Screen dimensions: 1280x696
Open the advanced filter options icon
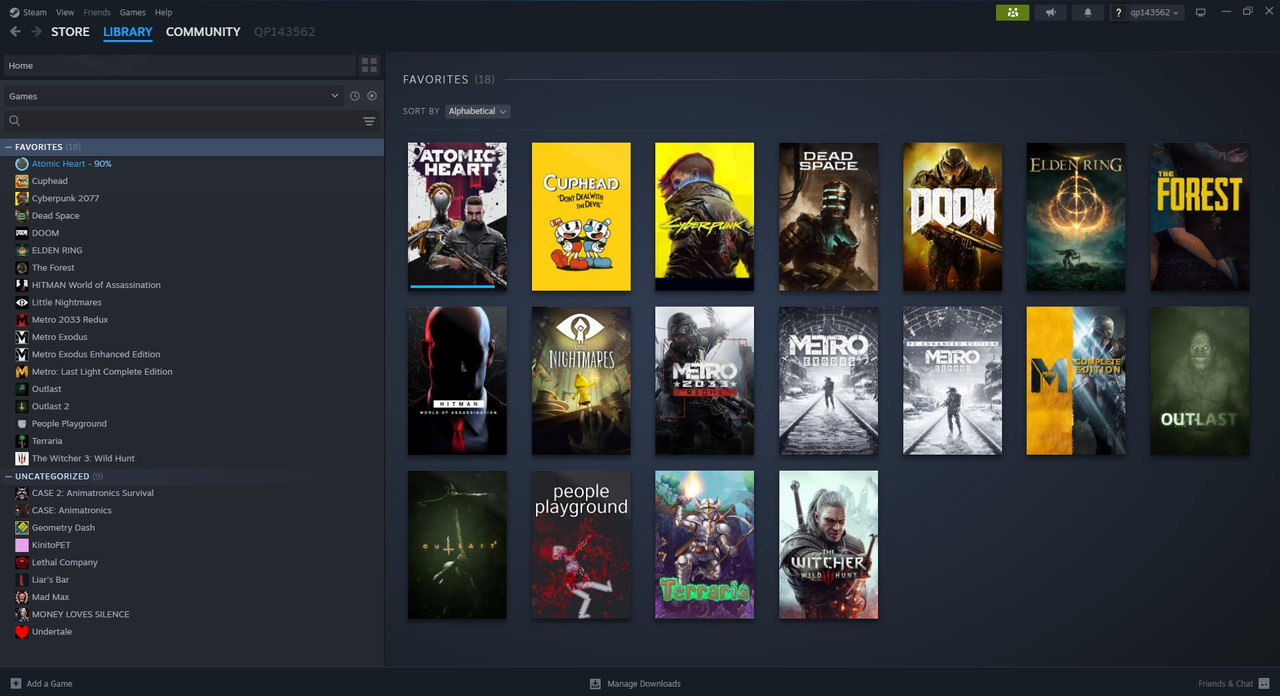pyautogui.click(x=369, y=121)
